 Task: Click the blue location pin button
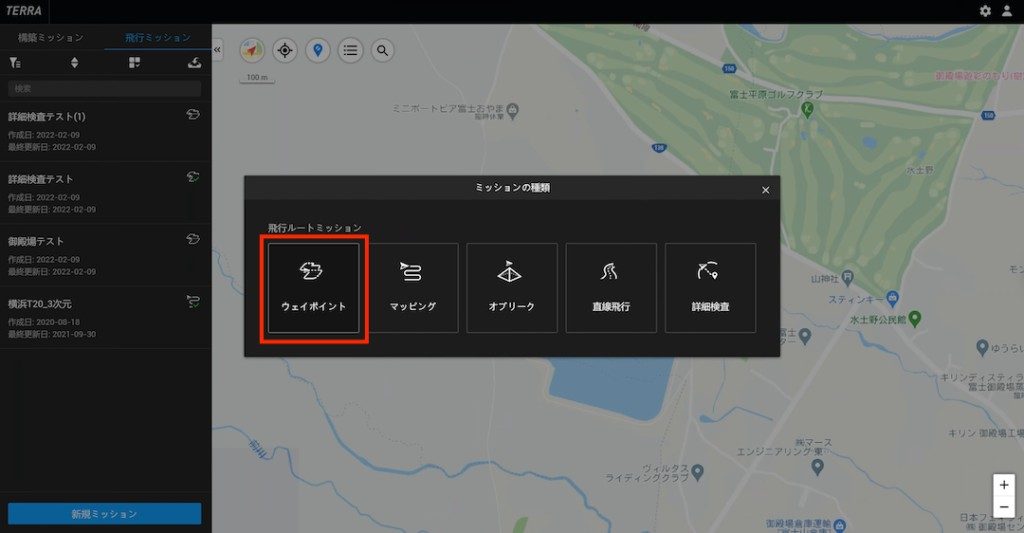pyautogui.click(x=318, y=50)
